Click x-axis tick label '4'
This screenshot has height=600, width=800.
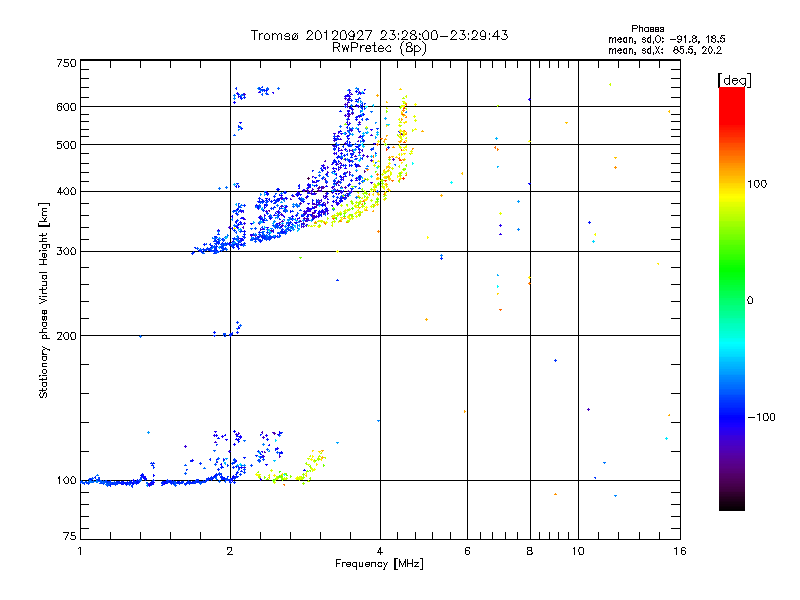point(380,551)
